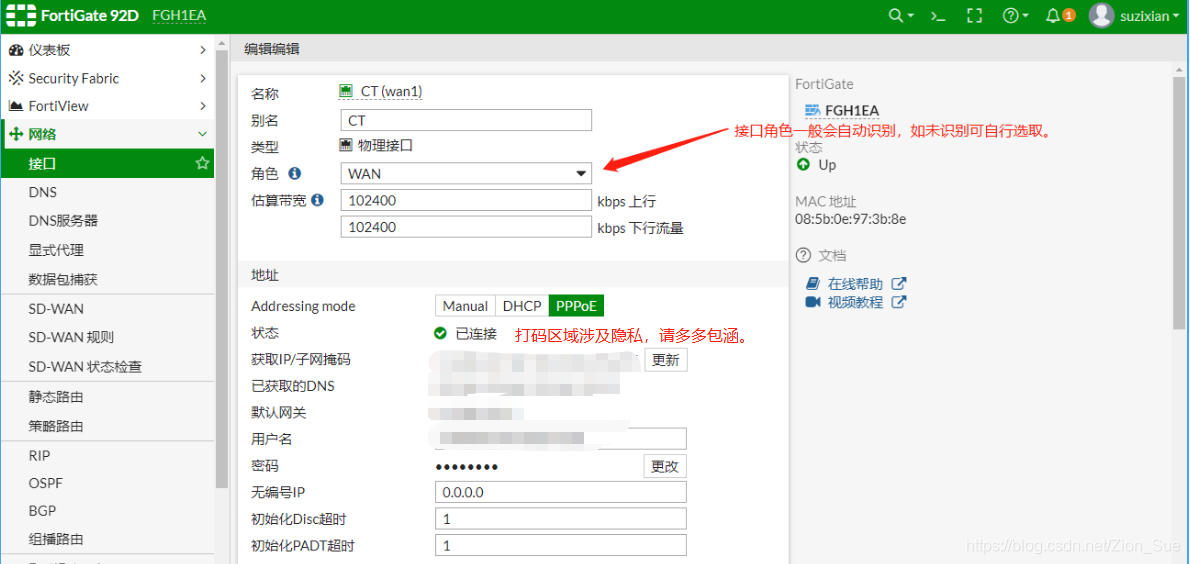Click the left sidebar scrollbar

tap(222, 269)
